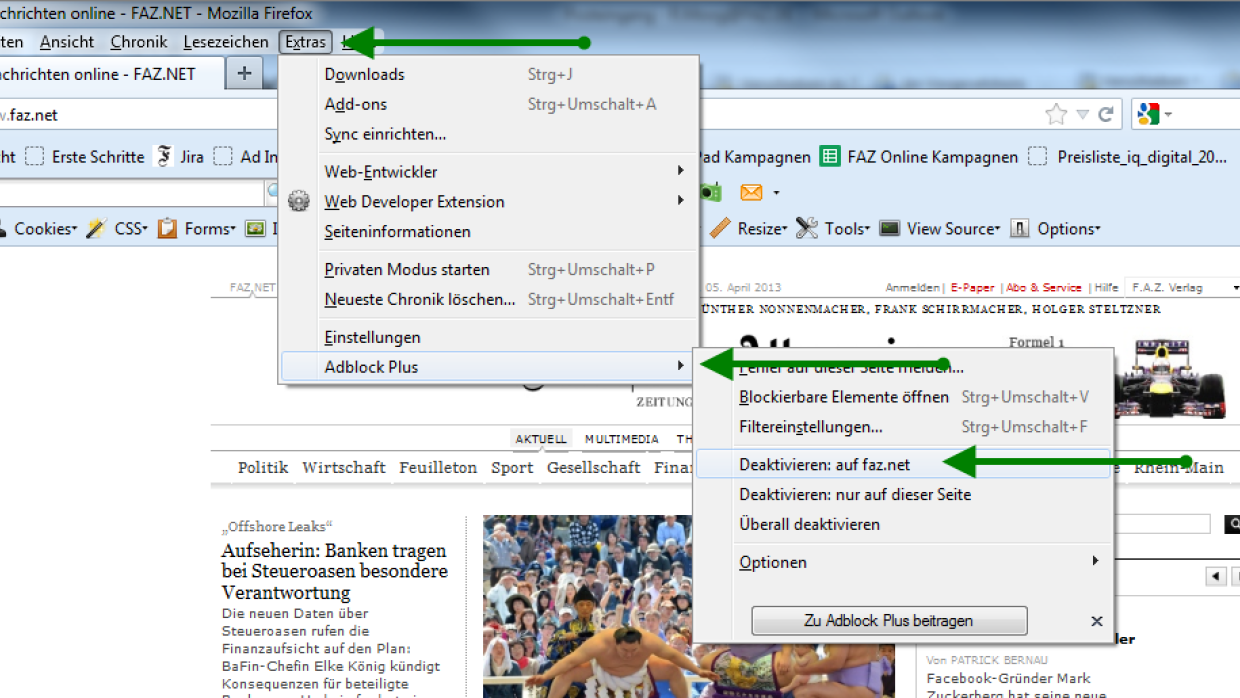The image size is (1240, 698).
Task: Open the Ansicht menu
Action: click(x=67, y=42)
